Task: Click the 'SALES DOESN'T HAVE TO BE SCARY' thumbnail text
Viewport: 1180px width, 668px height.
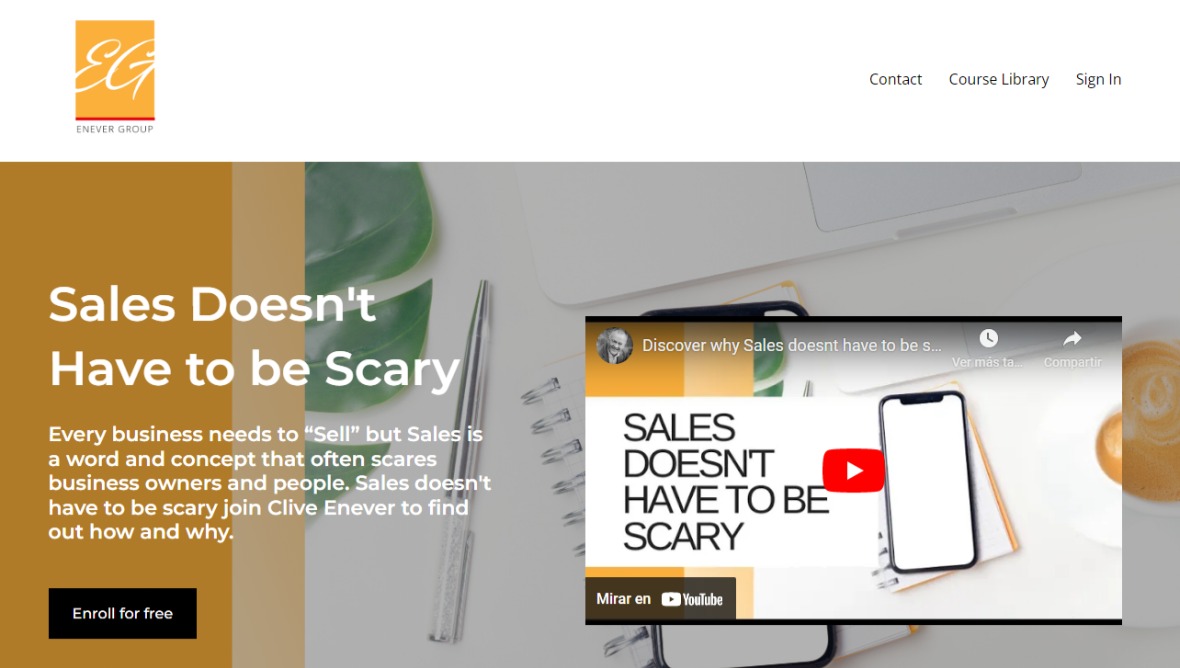Action: click(725, 481)
